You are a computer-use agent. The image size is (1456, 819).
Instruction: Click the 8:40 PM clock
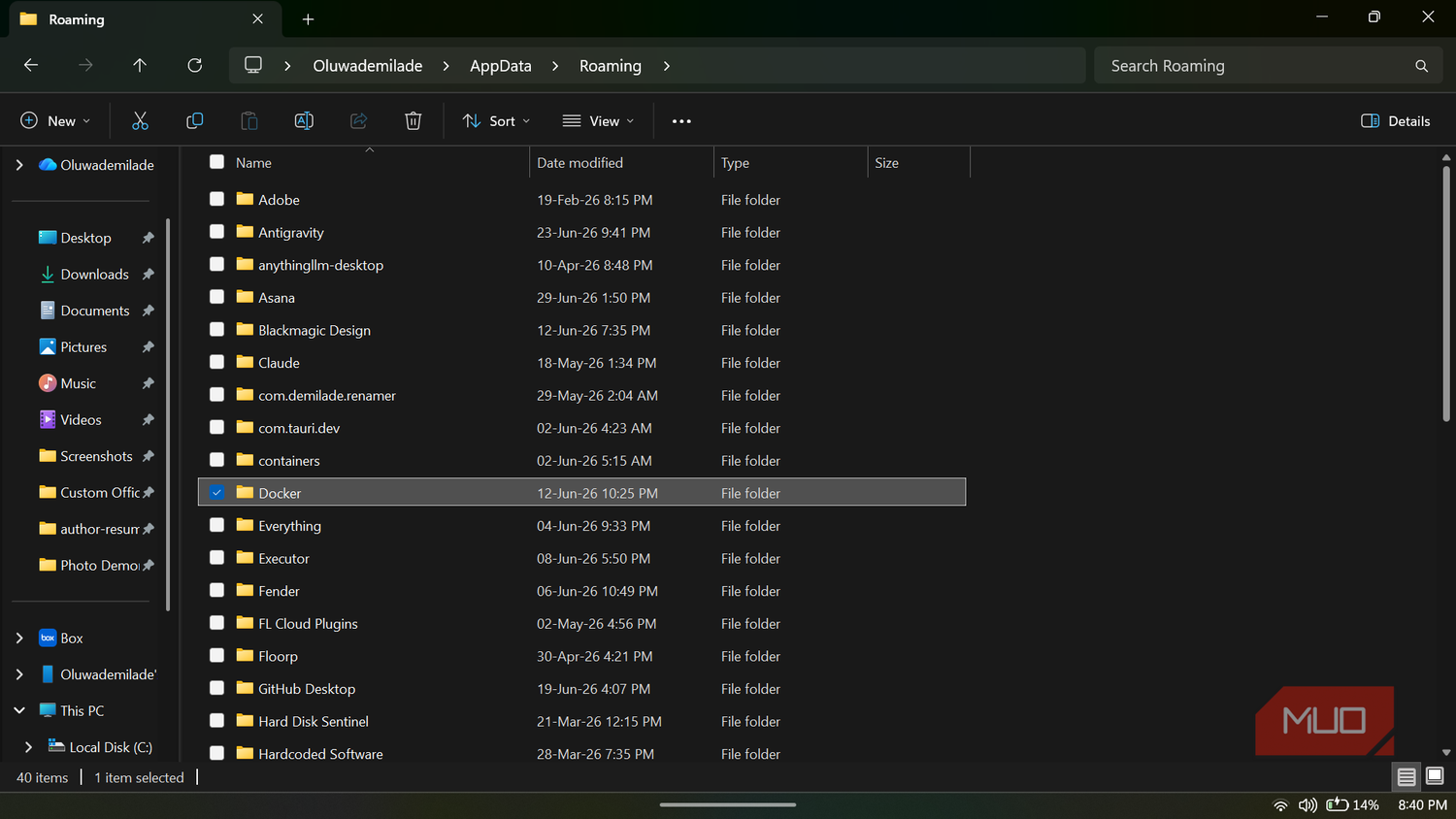[1422, 805]
